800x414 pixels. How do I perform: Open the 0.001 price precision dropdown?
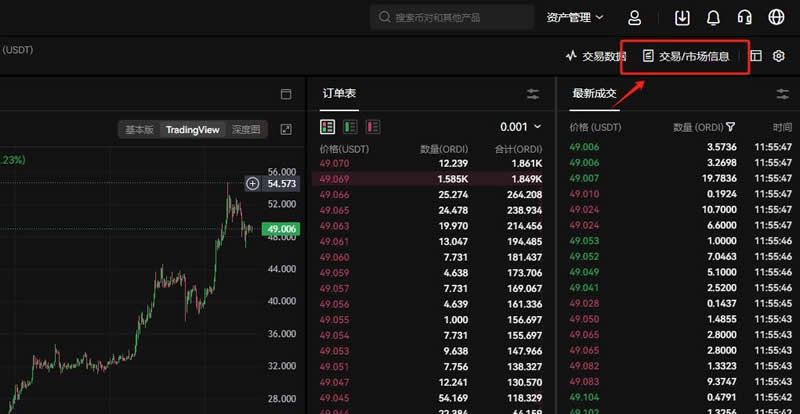(520, 127)
